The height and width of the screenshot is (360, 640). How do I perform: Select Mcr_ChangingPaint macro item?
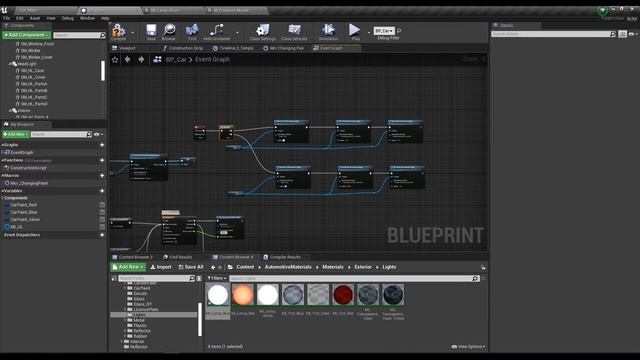[29, 183]
